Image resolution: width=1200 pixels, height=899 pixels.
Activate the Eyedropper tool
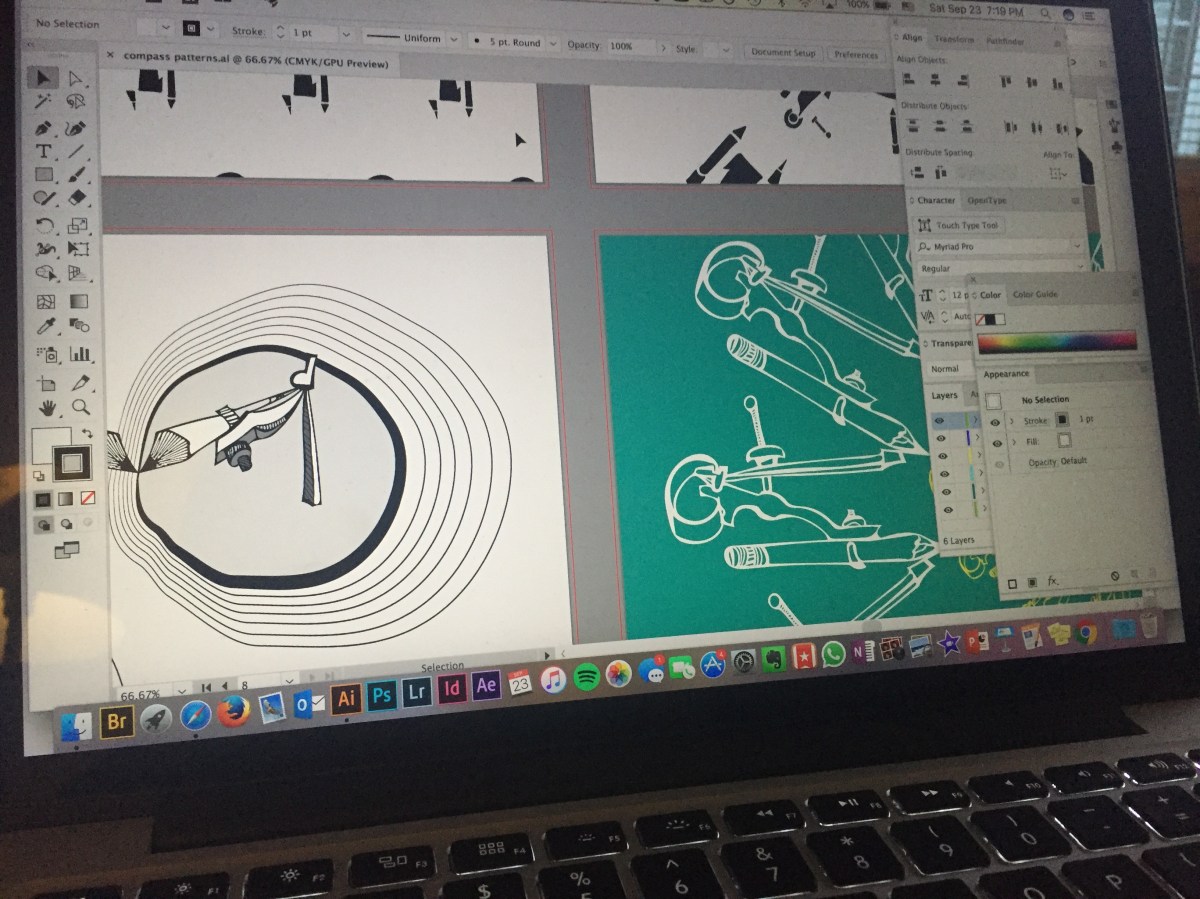coord(45,327)
